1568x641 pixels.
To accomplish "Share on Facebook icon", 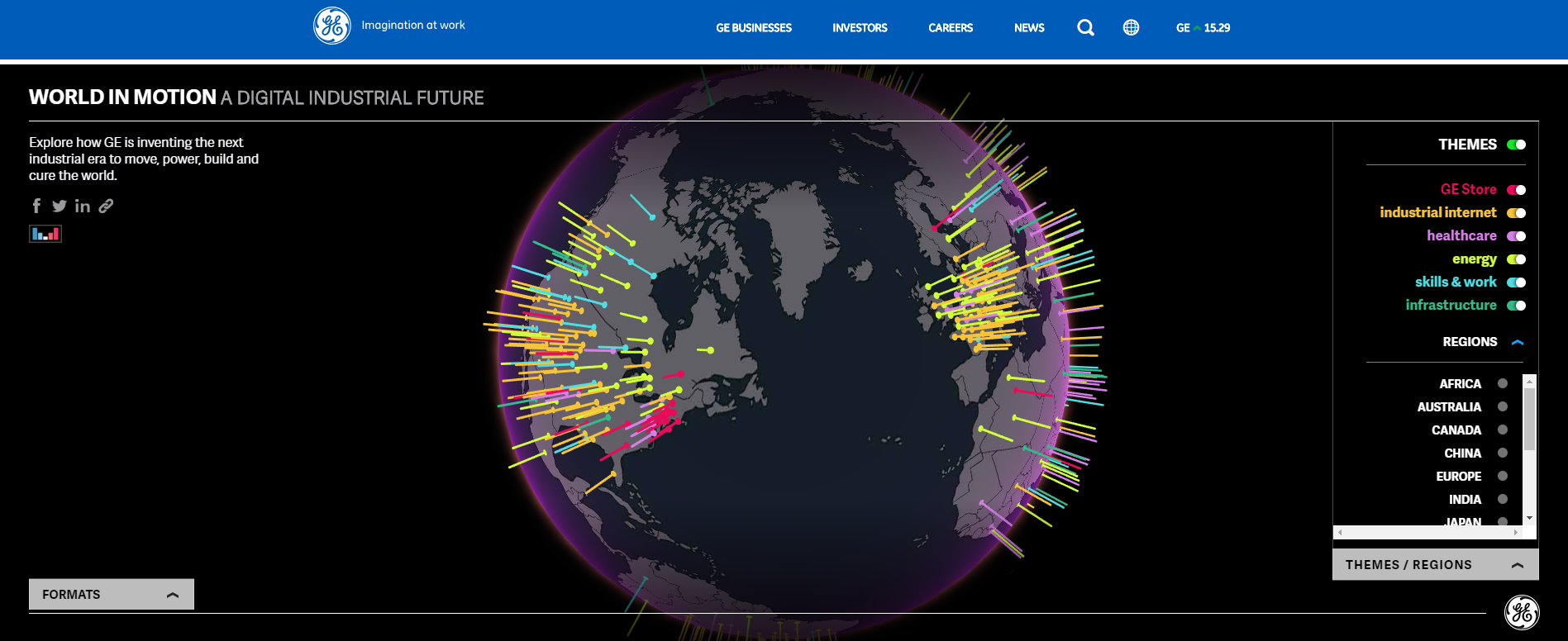I will (36, 206).
